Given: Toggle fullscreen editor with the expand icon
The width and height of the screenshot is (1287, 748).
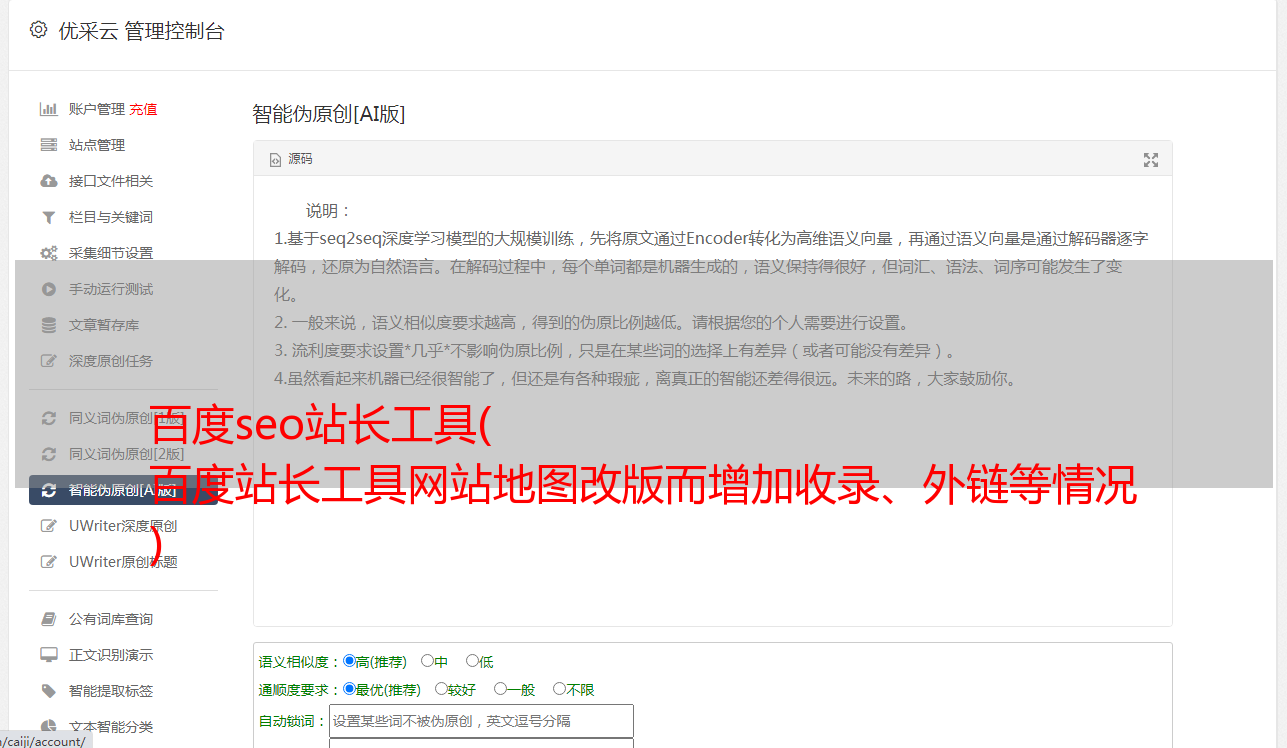Looking at the screenshot, I should pos(1151,160).
